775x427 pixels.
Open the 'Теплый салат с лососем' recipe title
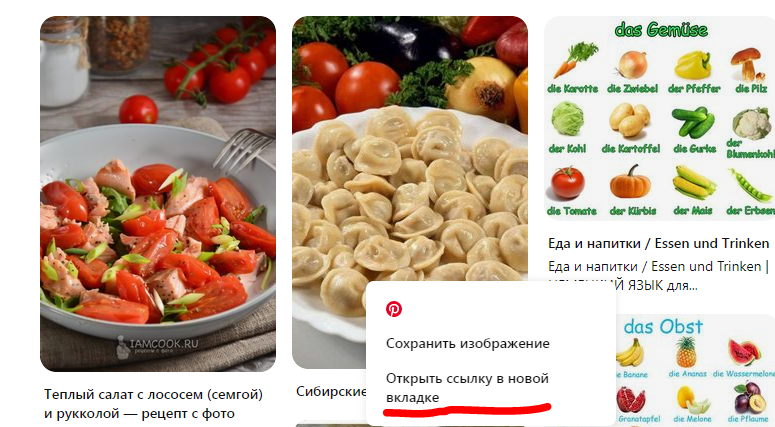[154, 404]
